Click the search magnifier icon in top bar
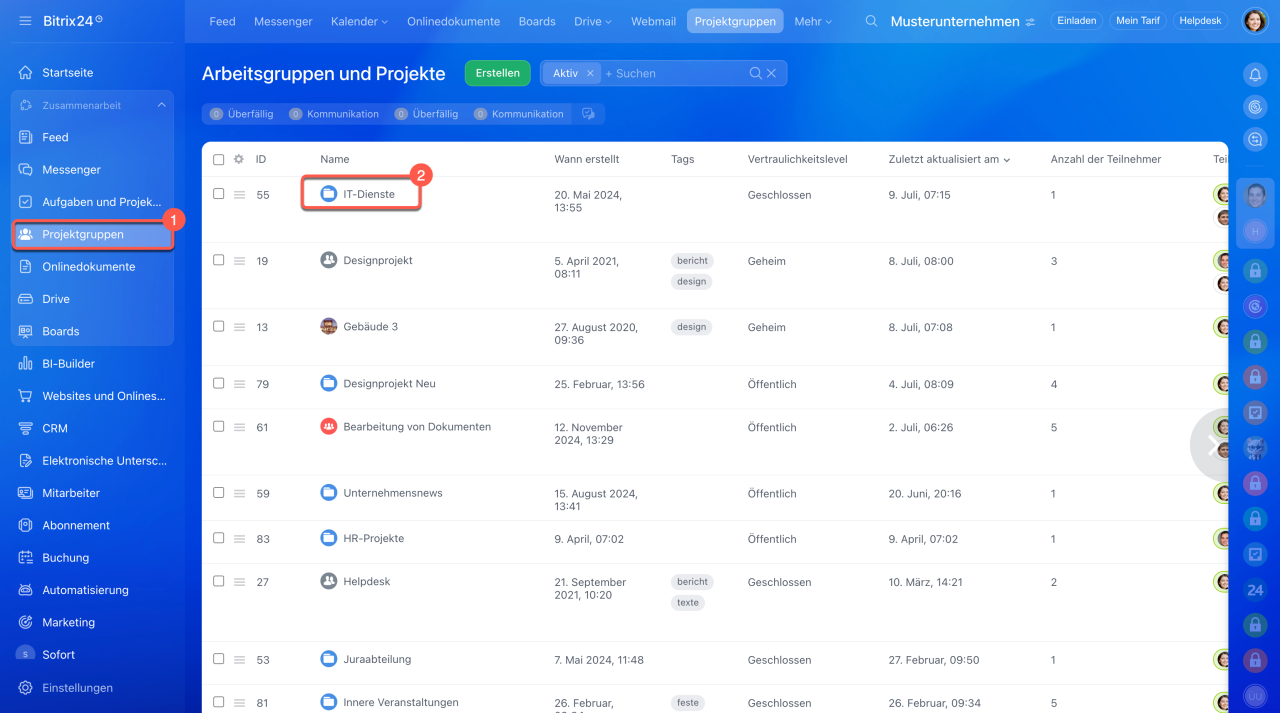The width and height of the screenshot is (1280, 713). [872, 21]
